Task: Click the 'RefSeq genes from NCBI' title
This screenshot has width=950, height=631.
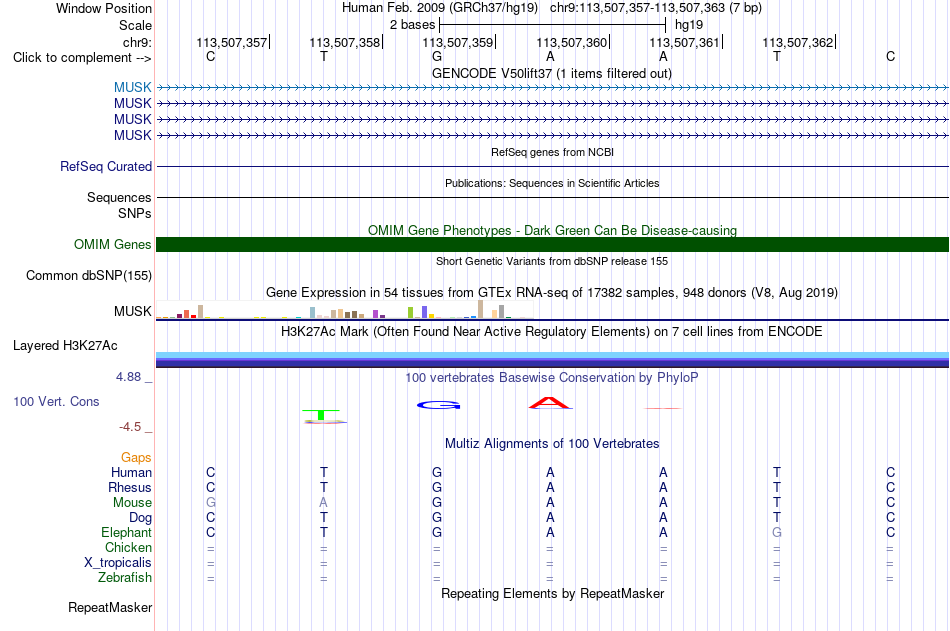Action: pos(552,152)
